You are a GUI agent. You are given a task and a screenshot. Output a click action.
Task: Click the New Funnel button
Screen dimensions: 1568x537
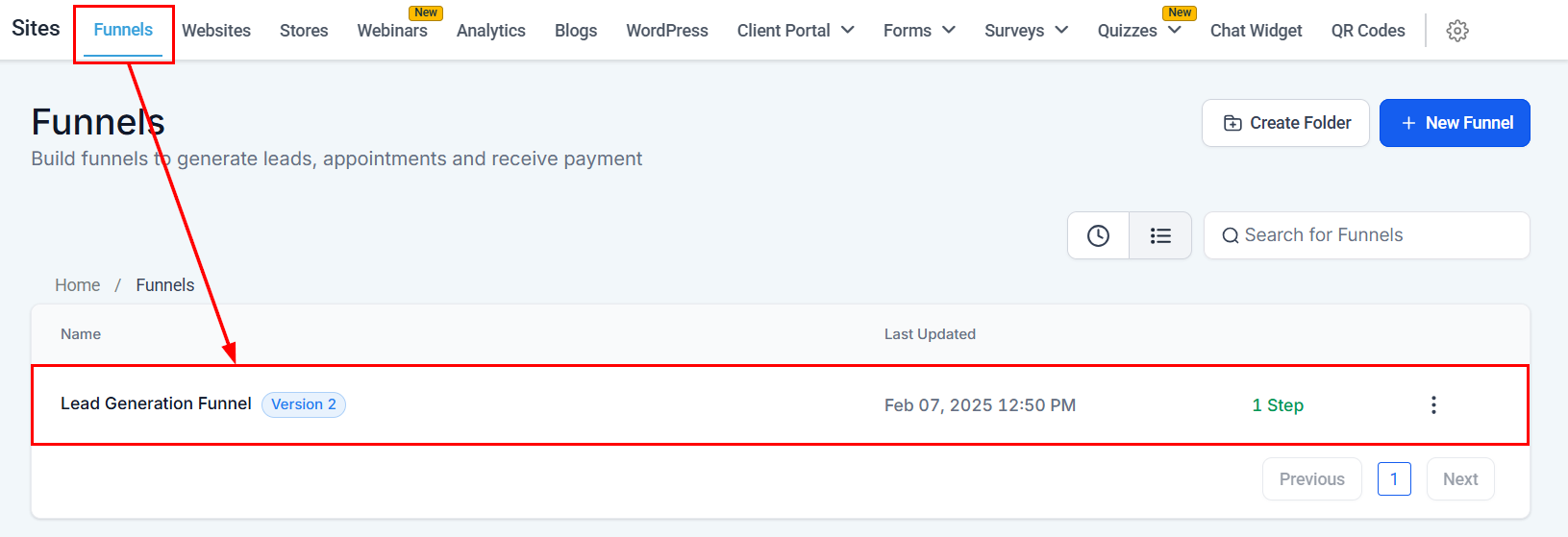pos(1455,123)
